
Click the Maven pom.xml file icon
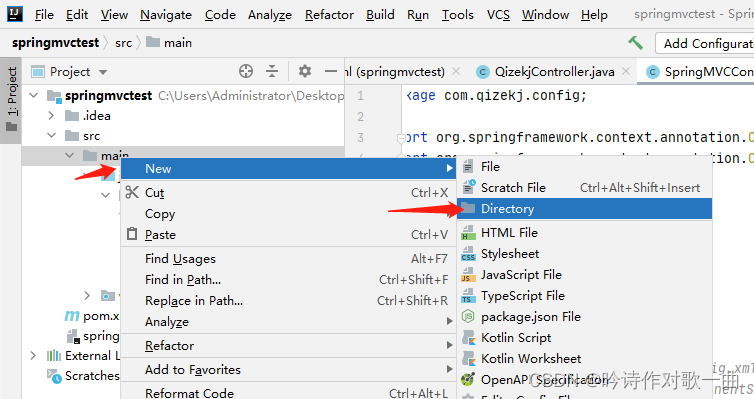tap(72, 316)
